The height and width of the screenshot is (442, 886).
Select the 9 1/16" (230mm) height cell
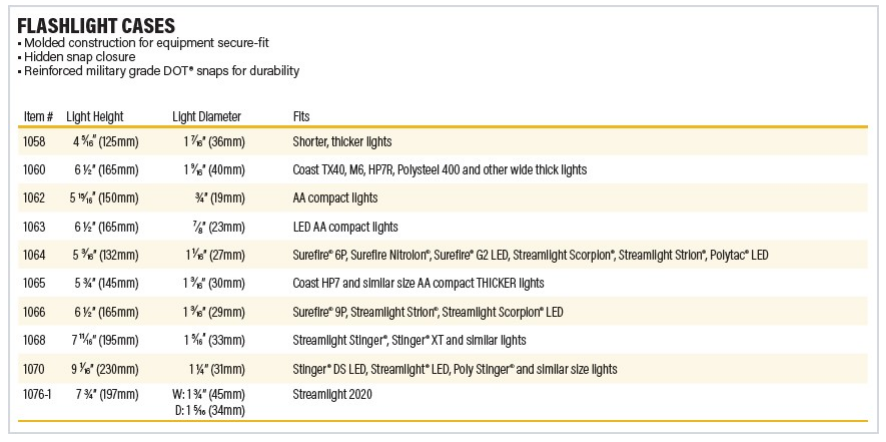[103, 369]
